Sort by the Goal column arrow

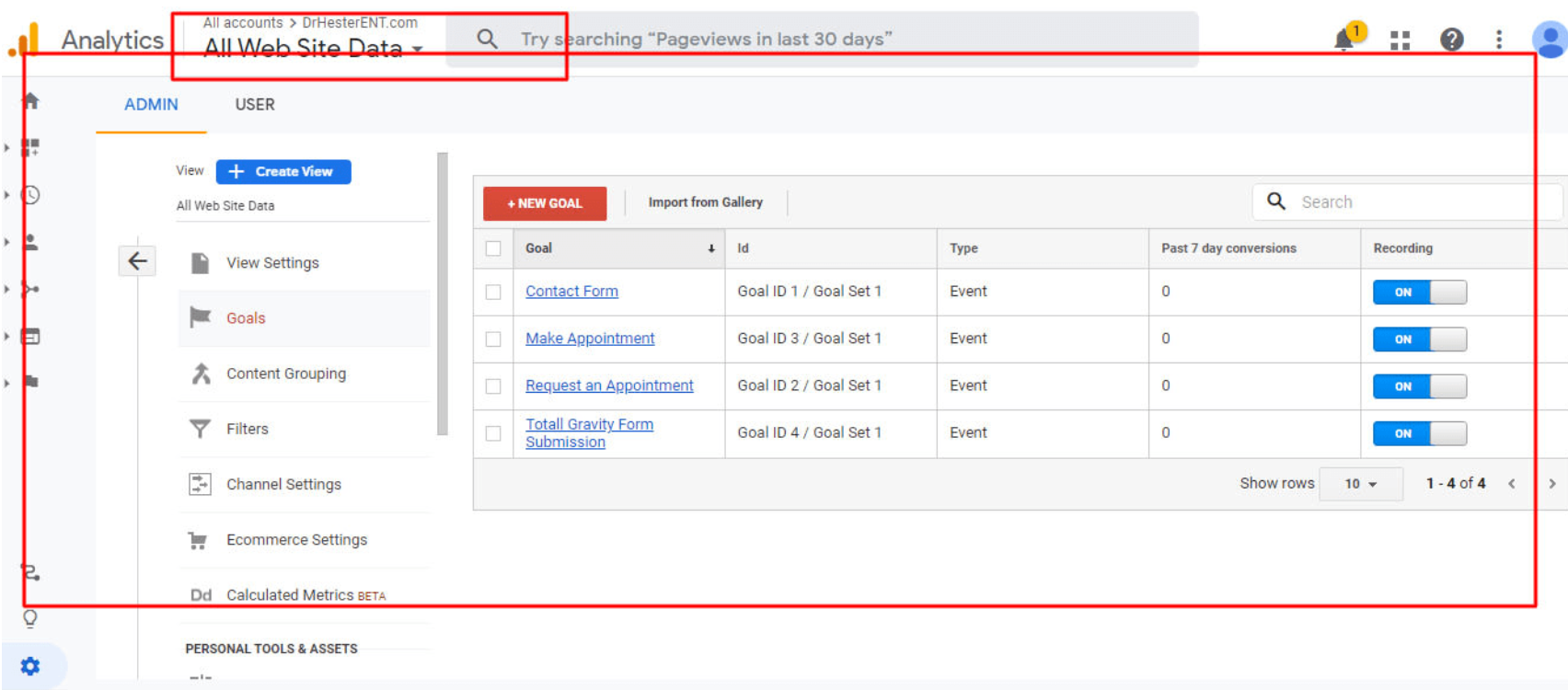710,248
